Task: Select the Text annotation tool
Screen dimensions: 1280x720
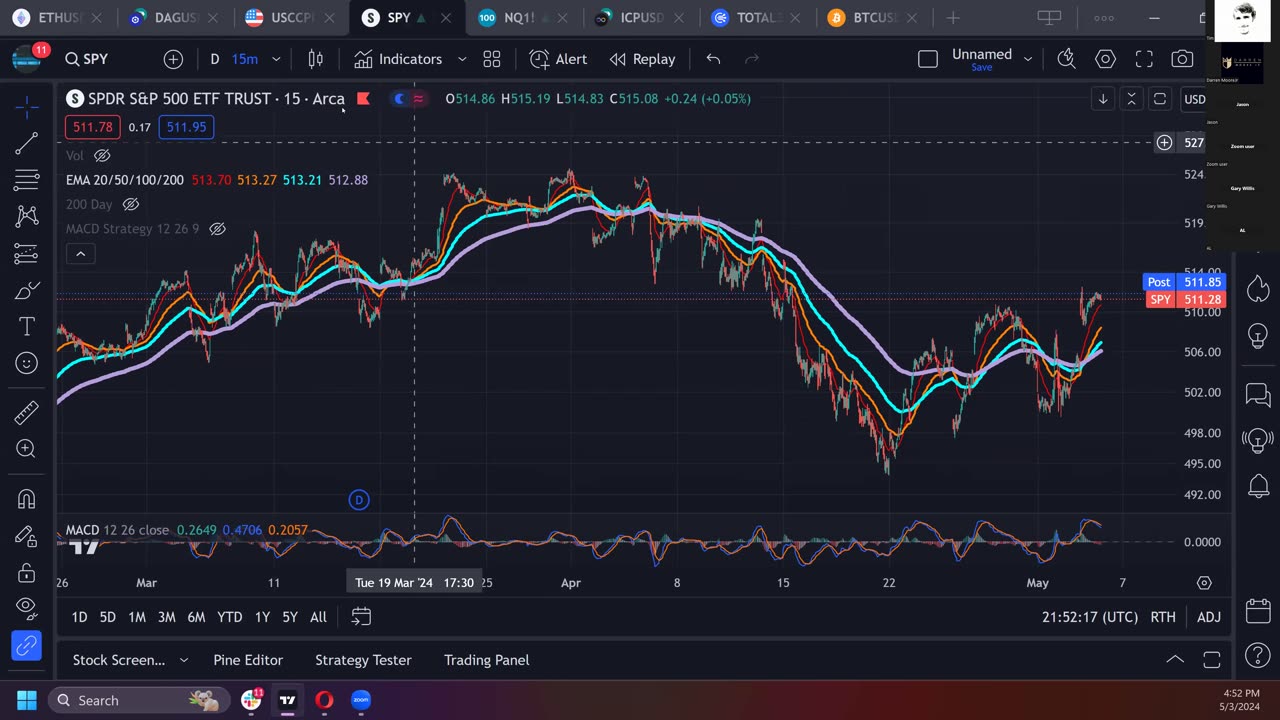Action: point(27,327)
